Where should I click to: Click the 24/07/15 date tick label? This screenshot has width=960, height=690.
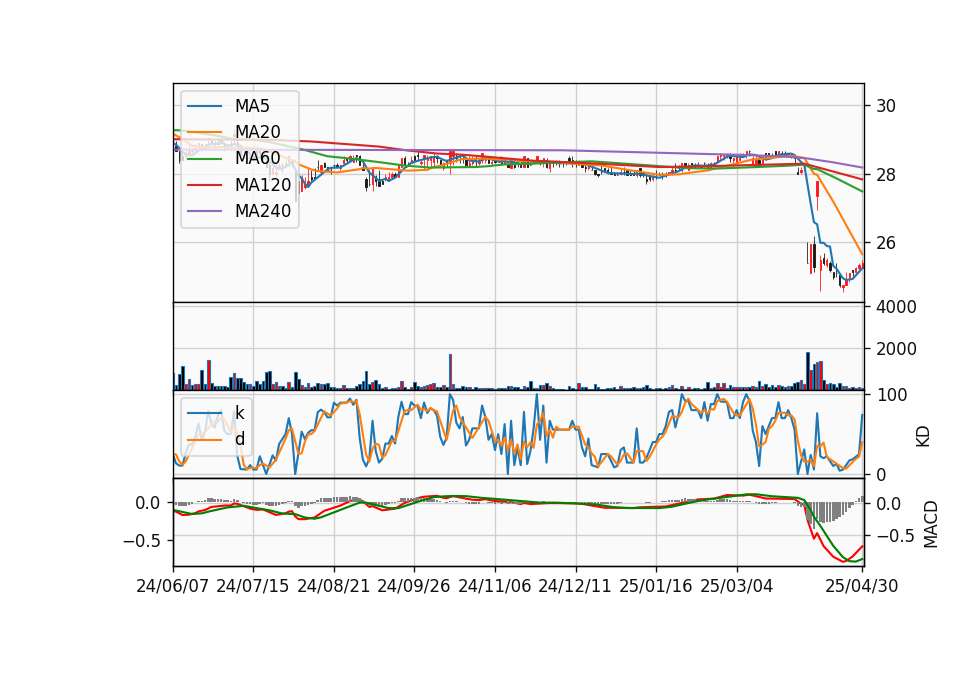[x=253, y=586]
